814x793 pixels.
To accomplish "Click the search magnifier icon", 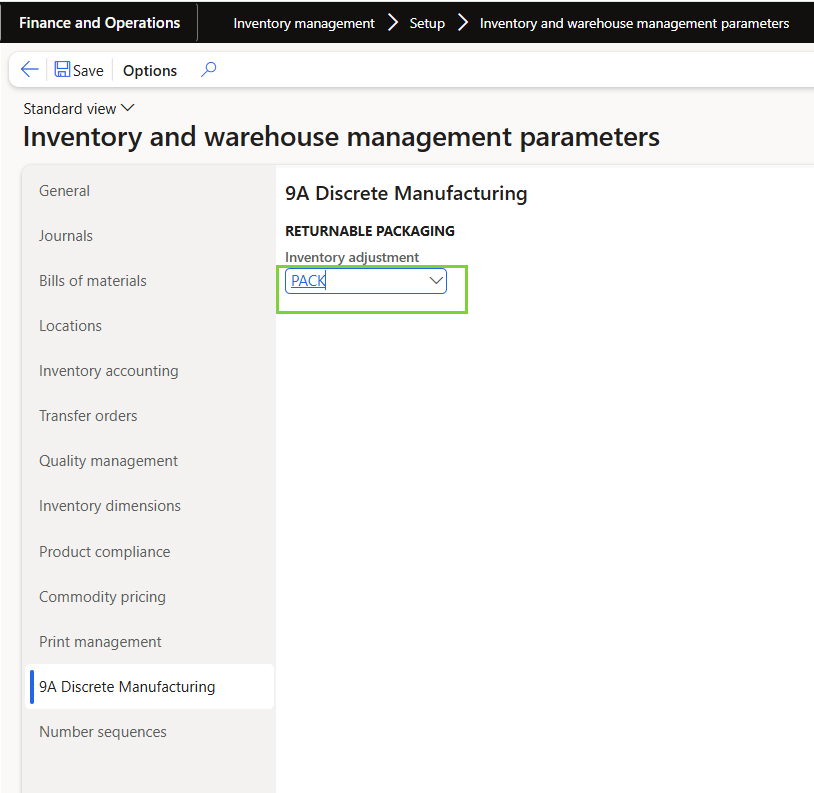I will [x=208, y=70].
